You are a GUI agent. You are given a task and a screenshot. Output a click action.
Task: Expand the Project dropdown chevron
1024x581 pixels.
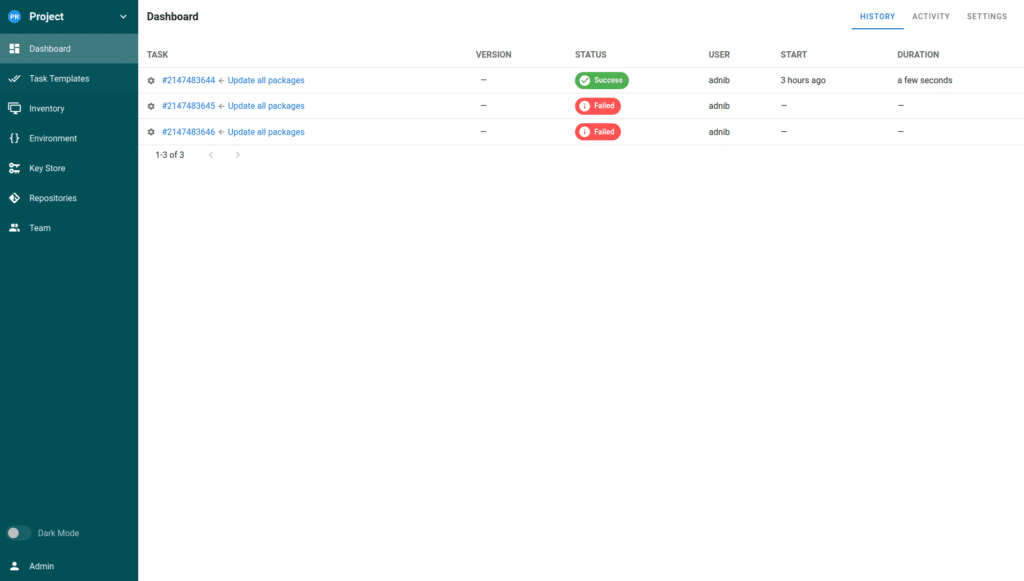click(x=123, y=17)
